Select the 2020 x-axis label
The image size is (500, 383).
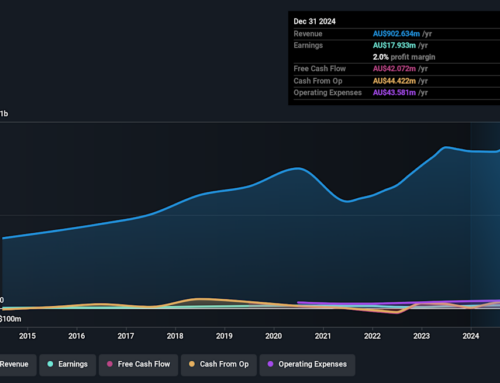click(274, 336)
